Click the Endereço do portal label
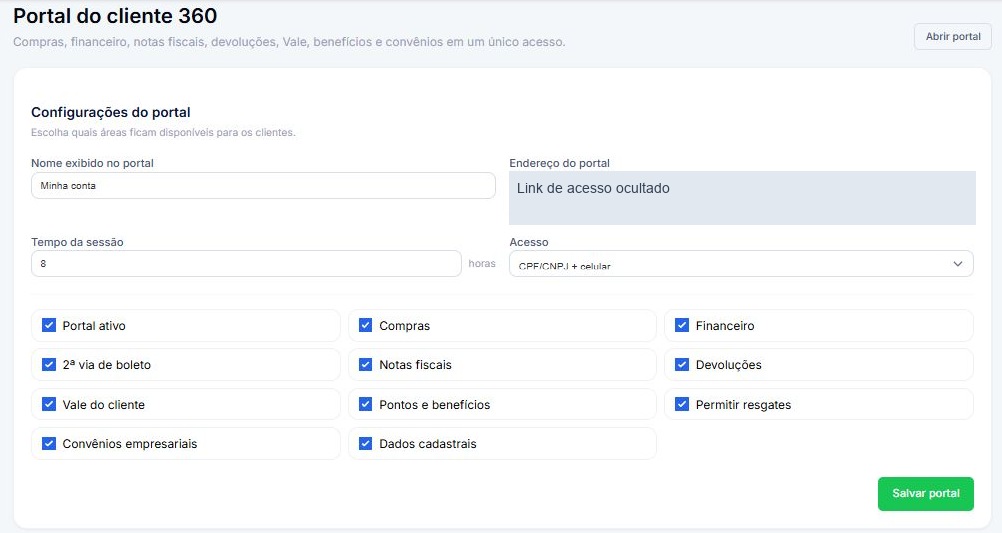 point(559,163)
